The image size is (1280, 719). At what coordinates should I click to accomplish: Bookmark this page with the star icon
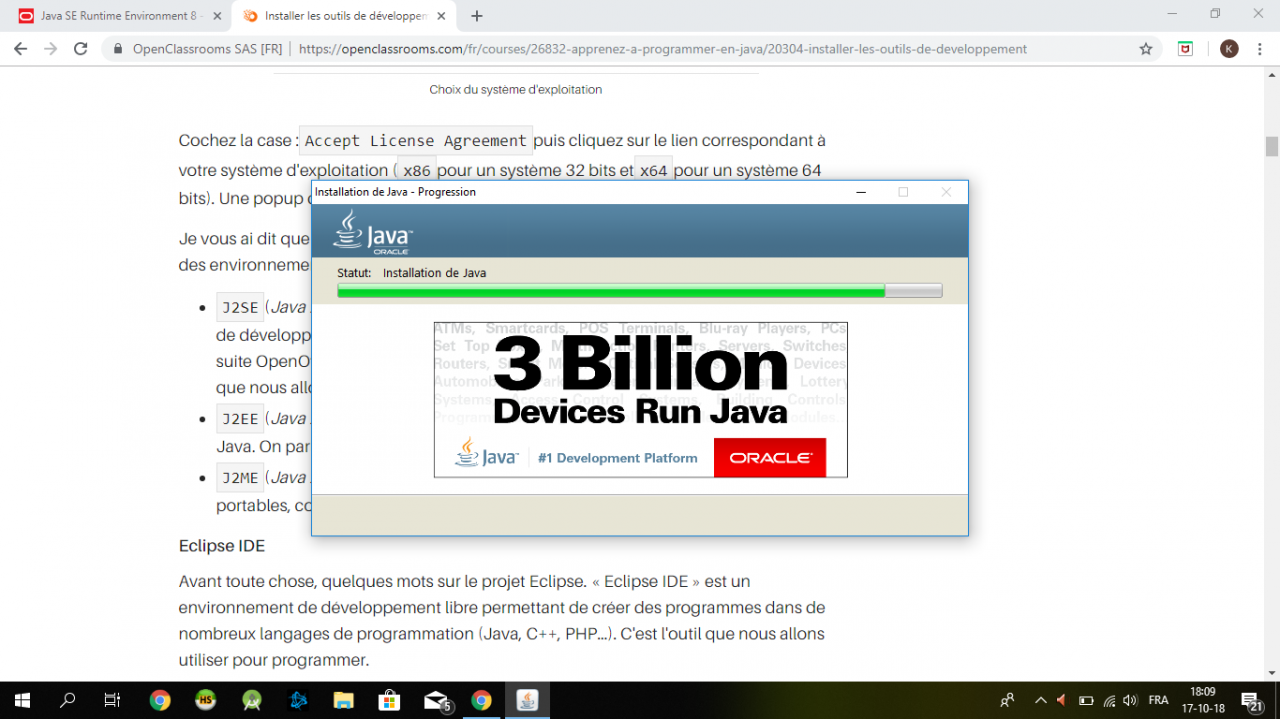(1146, 48)
